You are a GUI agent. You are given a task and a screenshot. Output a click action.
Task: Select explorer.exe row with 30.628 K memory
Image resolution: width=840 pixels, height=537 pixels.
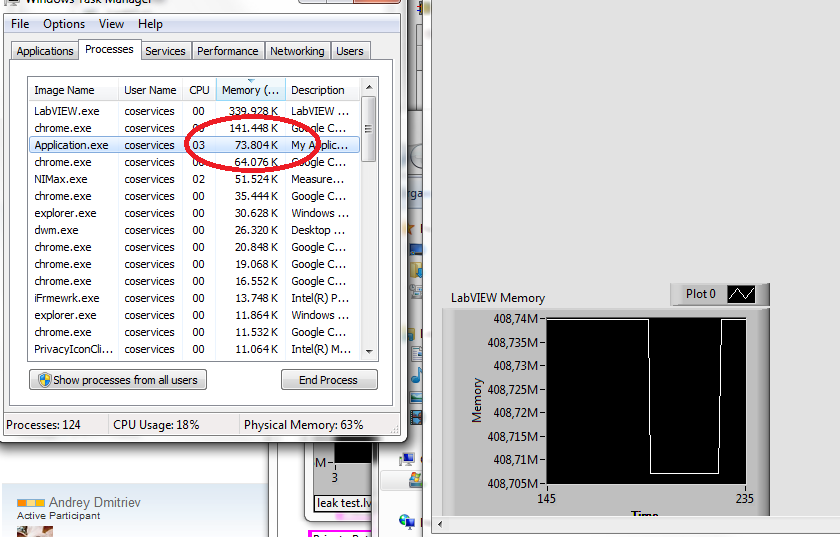pos(194,213)
